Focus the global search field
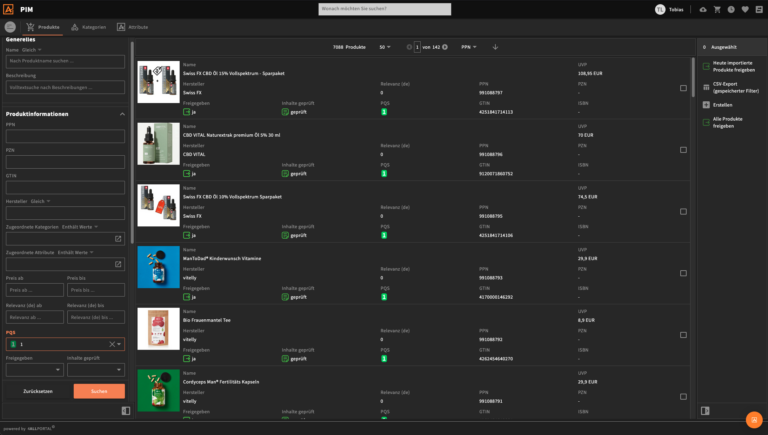This screenshot has width=768, height=435. [384, 9]
